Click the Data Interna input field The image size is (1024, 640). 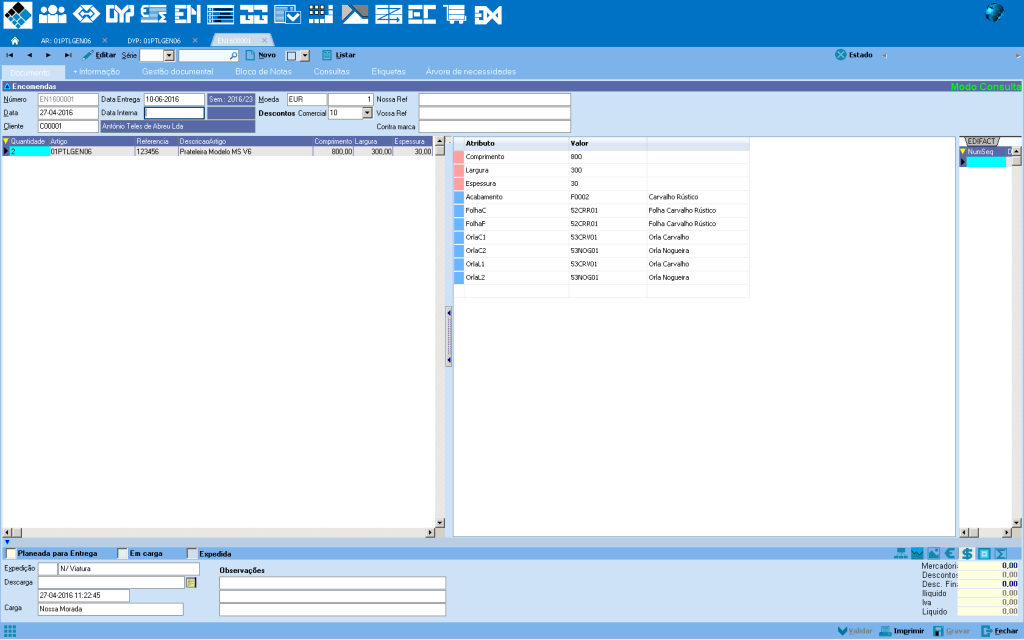(173, 113)
